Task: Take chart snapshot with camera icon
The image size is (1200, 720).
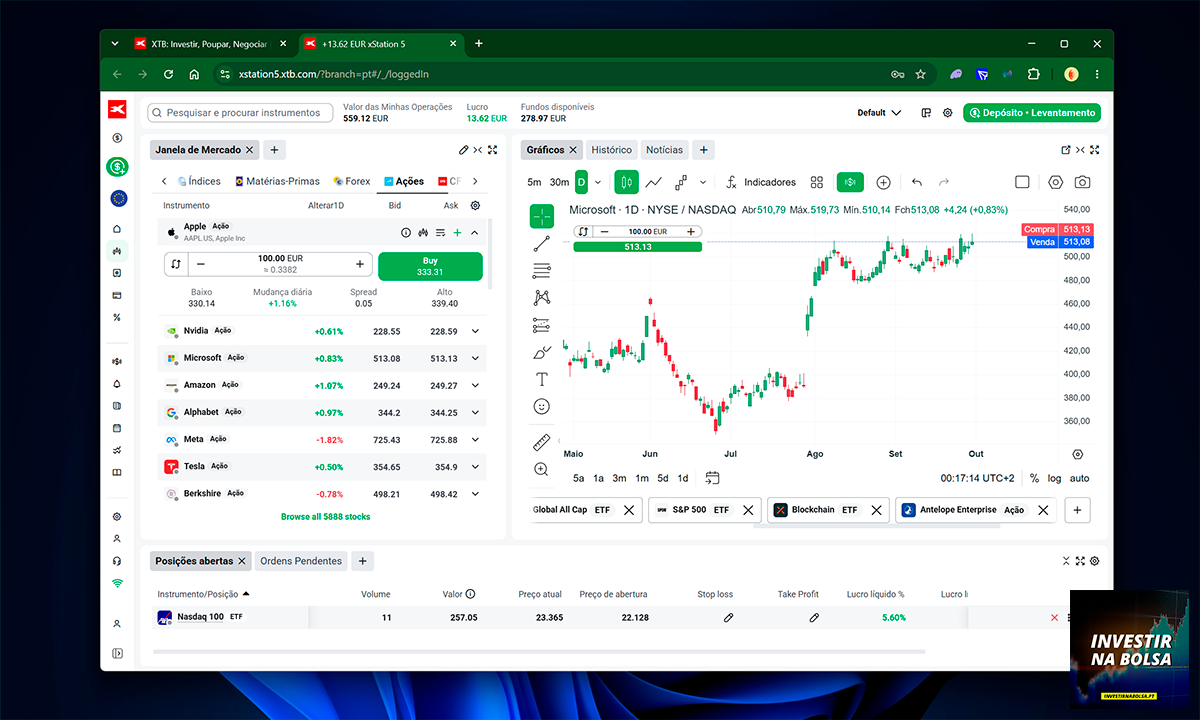Action: (x=1082, y=182)
